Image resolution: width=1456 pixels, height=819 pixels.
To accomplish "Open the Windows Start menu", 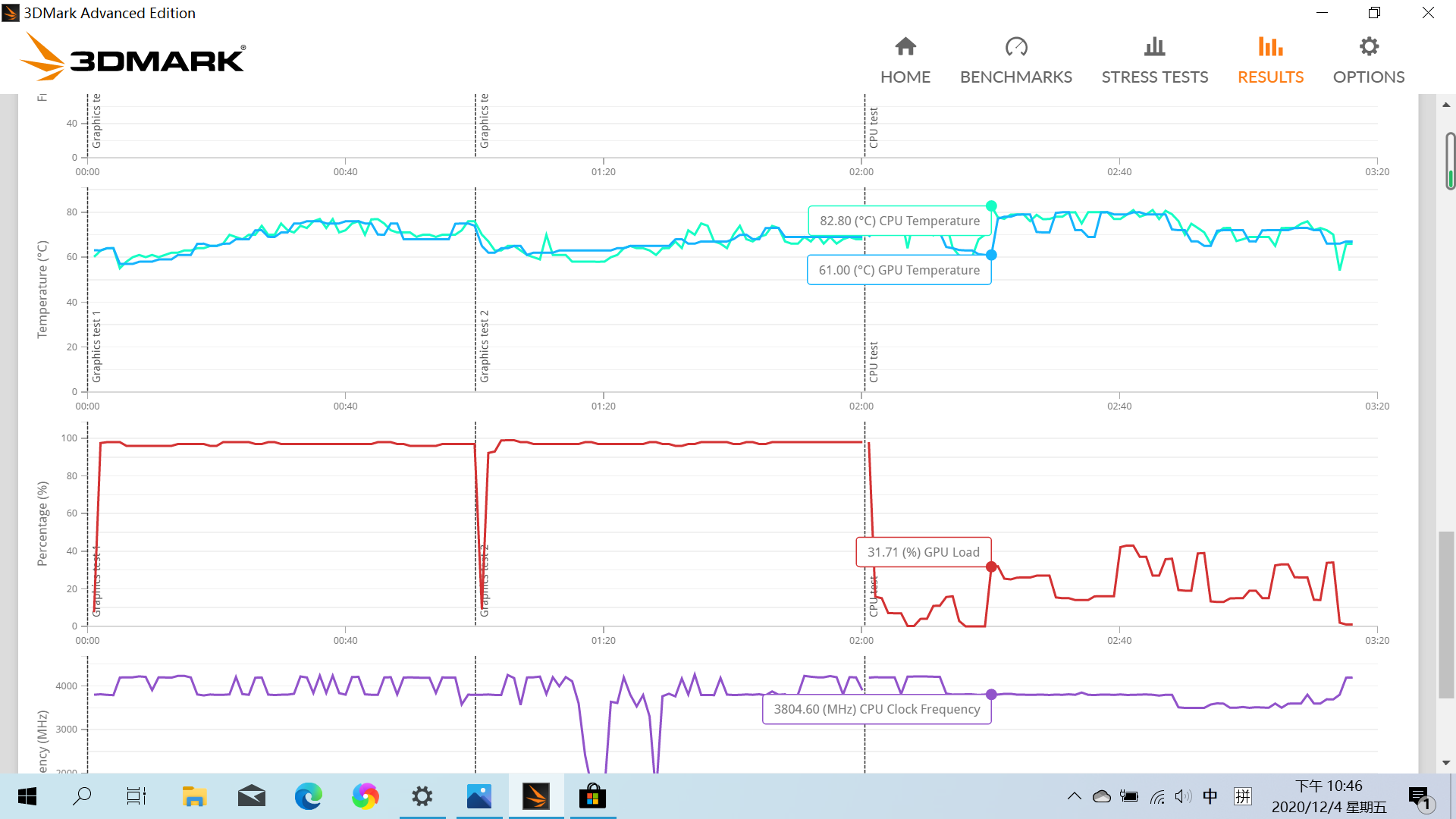I will (x=27, y=796).
